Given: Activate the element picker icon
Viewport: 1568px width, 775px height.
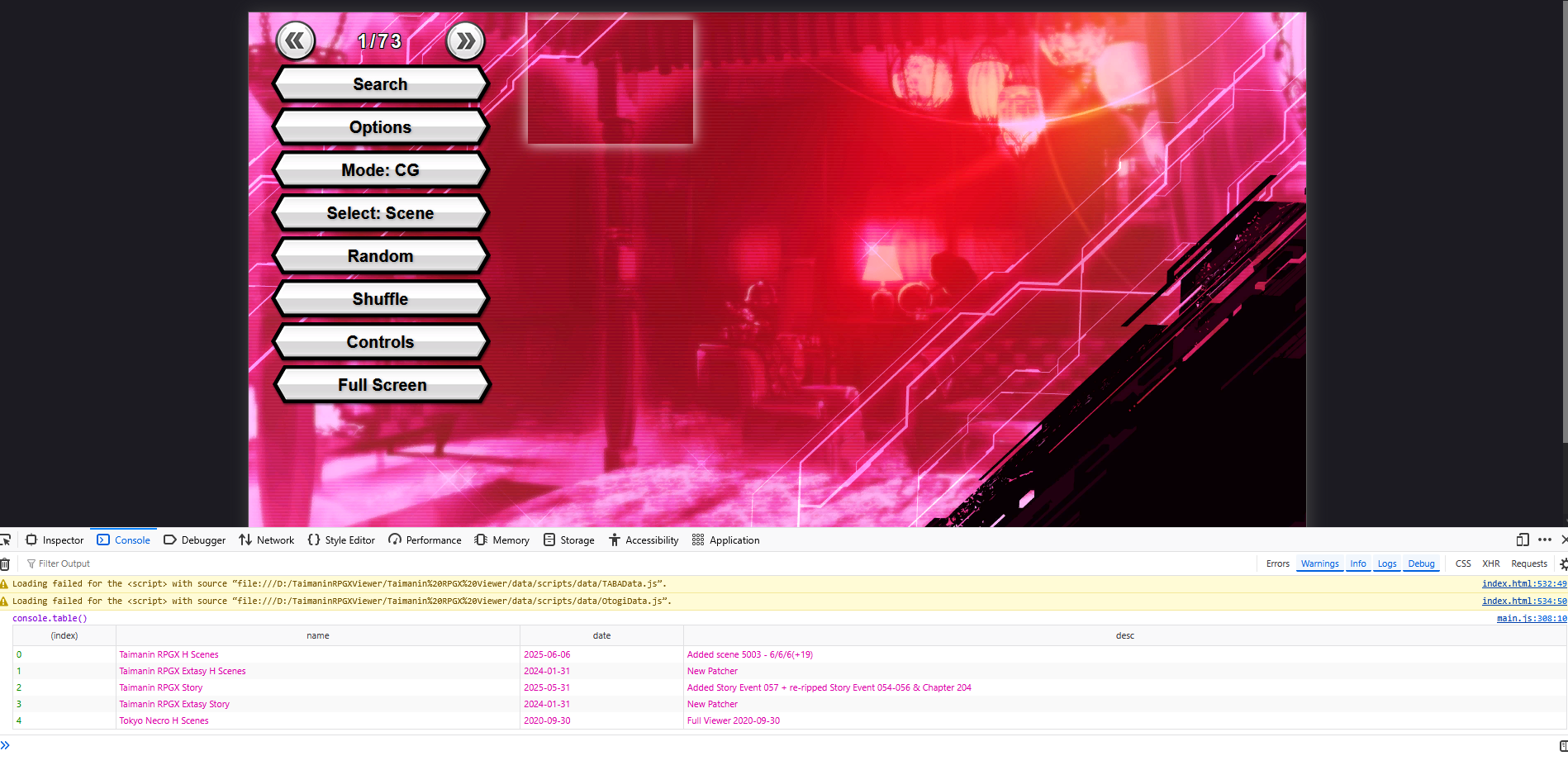Looking at the screenshot, I should click(5, 540).
